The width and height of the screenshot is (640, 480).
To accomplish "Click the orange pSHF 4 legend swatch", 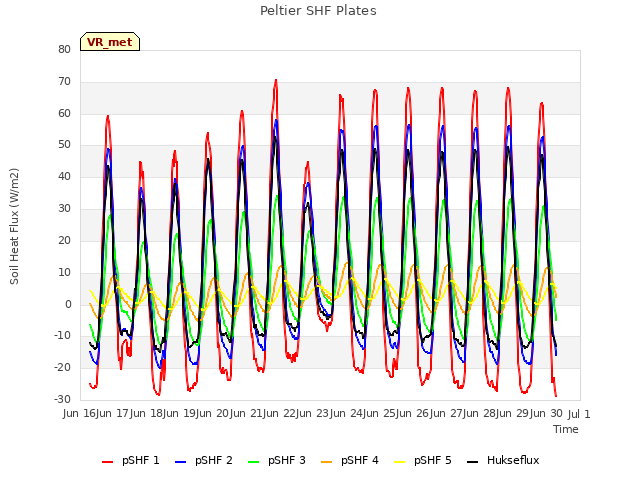I will pyautogui.click(x=327, y=462).
